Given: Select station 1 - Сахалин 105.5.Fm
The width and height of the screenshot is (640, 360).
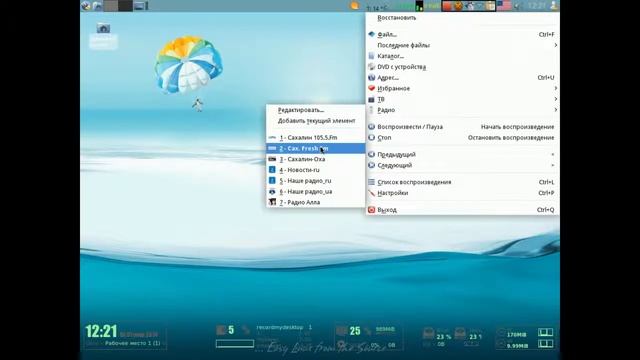Looking at the screenshot, I should click(316, 138).
